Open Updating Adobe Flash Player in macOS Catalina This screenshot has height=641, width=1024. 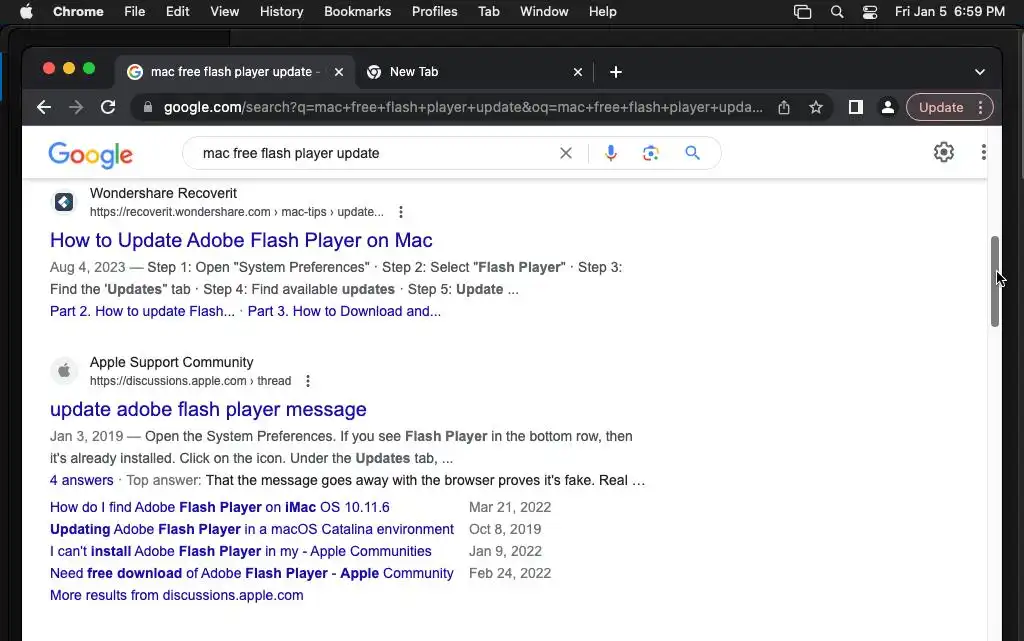[x=251, y=529]
